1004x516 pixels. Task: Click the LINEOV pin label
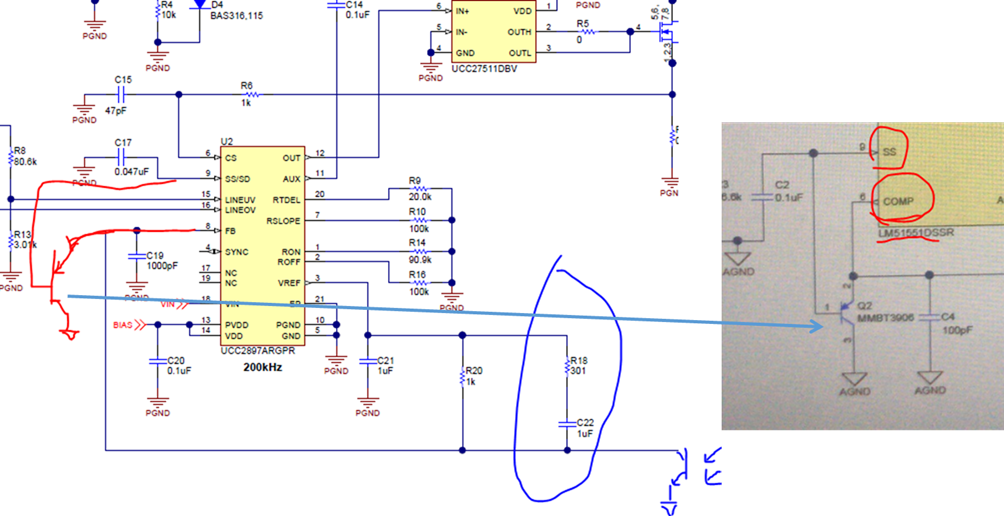[x=240, y=210]
